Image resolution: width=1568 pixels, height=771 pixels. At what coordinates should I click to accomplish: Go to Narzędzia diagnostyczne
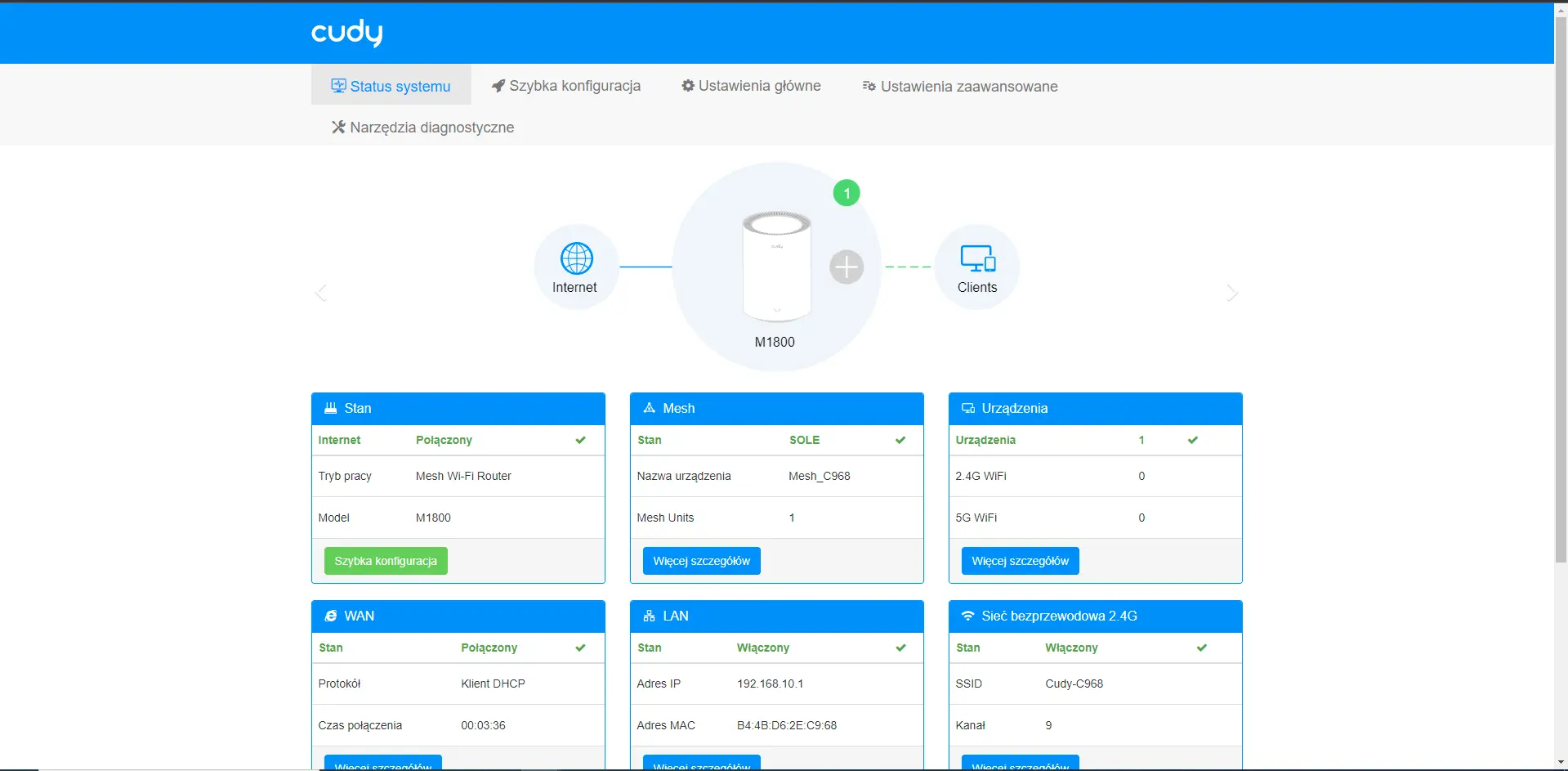coord(422,127)
